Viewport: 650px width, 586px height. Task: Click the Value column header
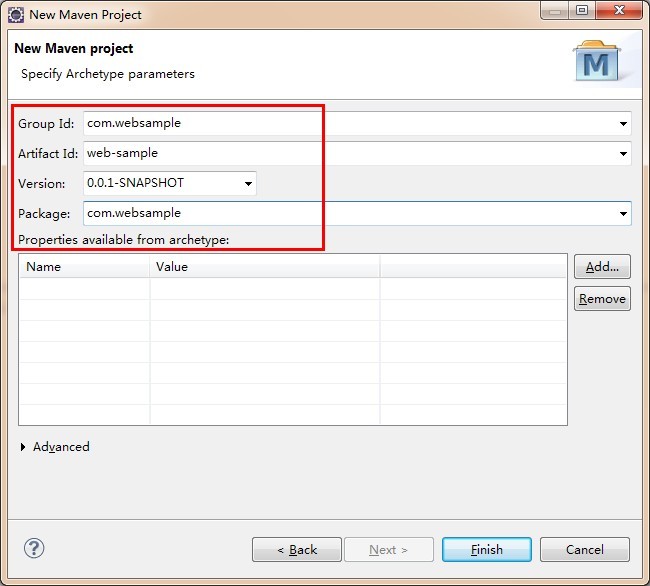[264, 266]
